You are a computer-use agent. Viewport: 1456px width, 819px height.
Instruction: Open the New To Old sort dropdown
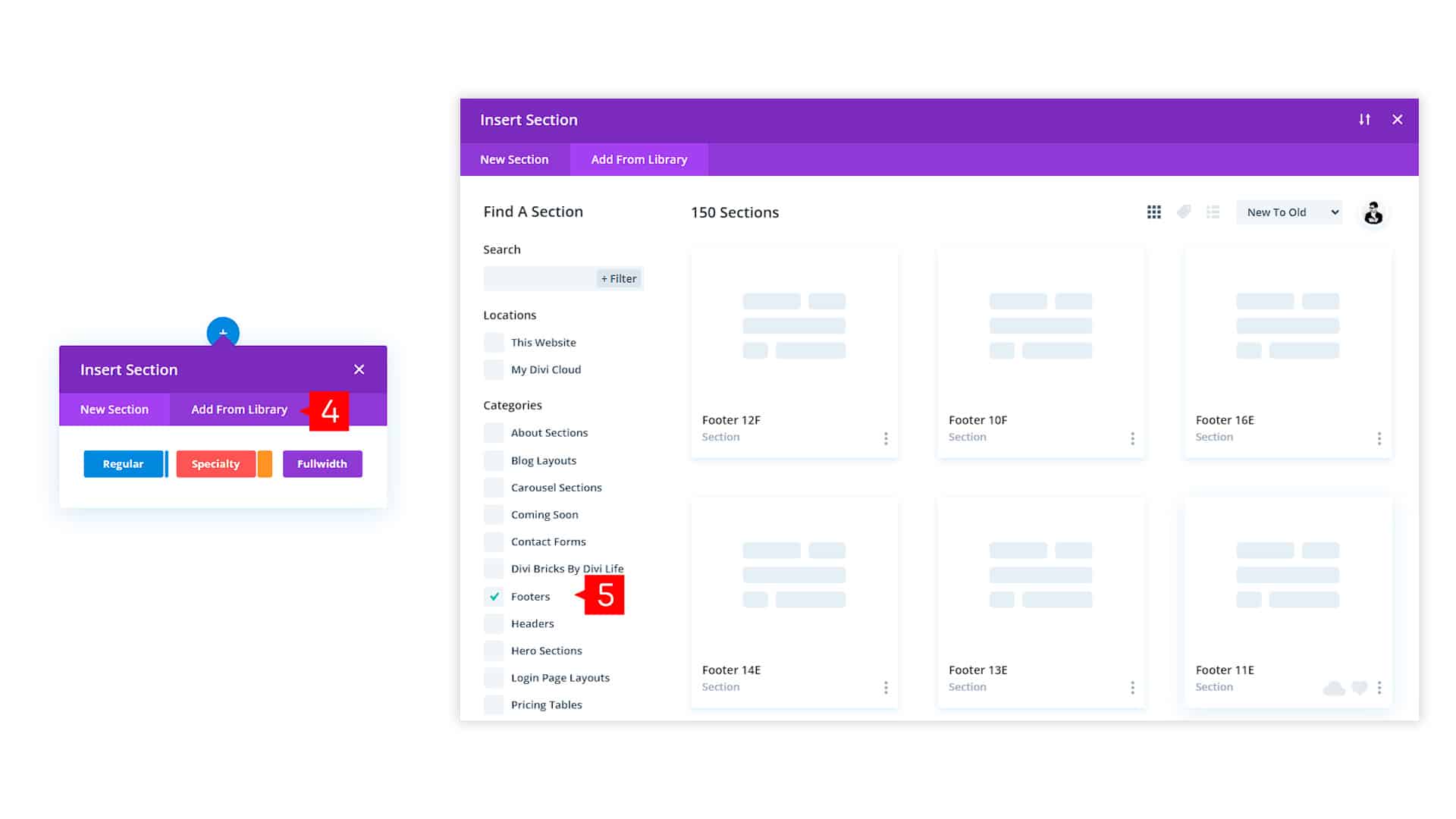click(x=1289, y=212)
